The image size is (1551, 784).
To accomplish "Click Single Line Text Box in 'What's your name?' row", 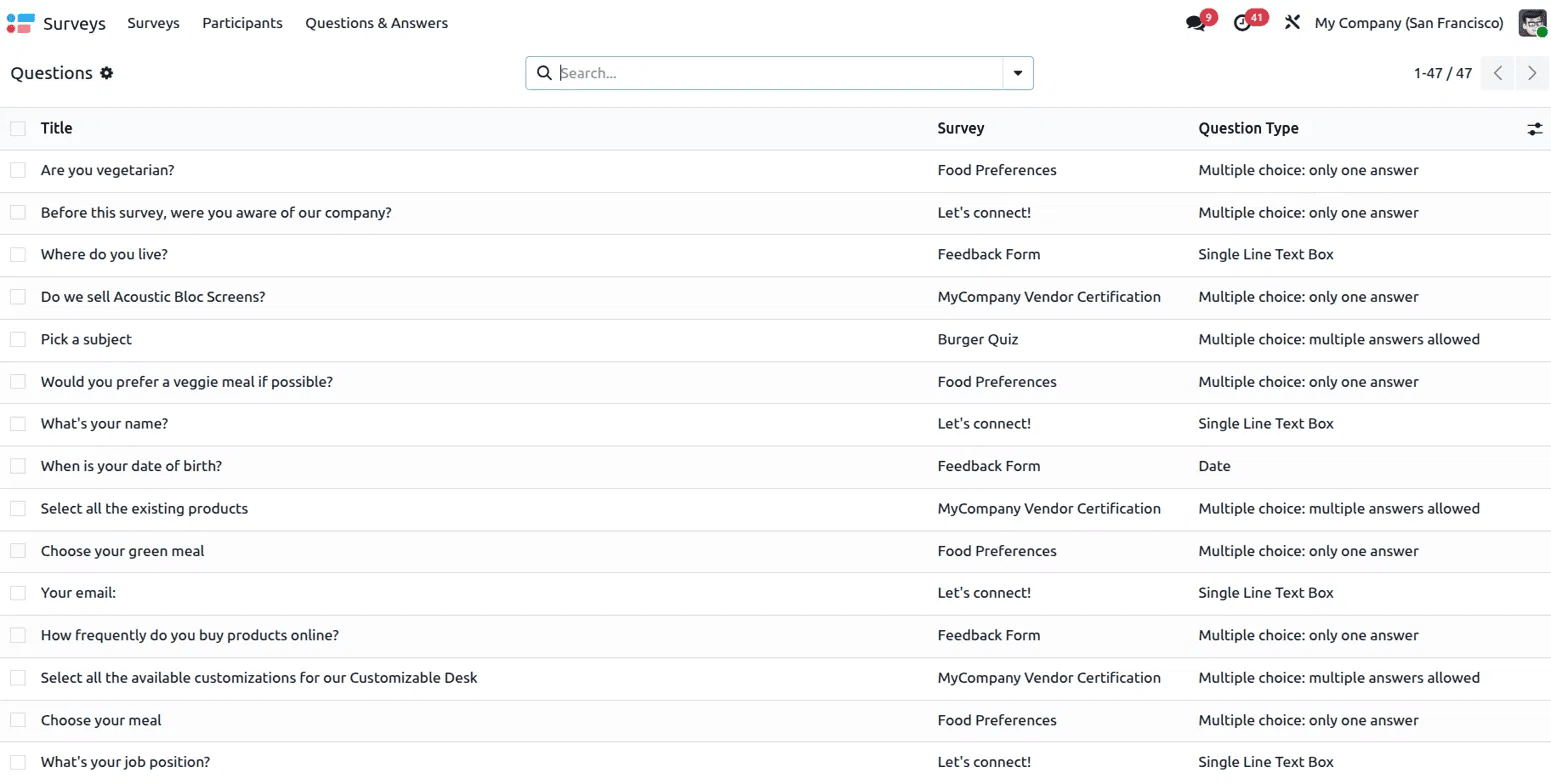I will [x=1266, y=423].
